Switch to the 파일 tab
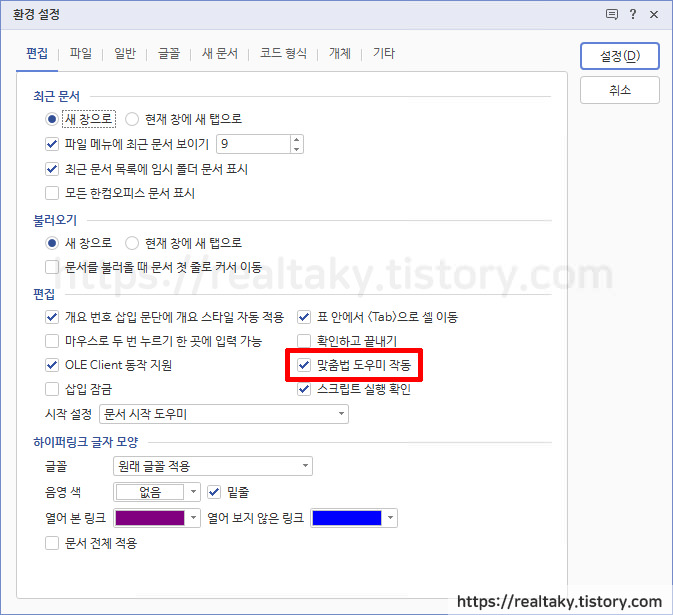The height and width of the screenshot is (615, 673). coord(81,53)
